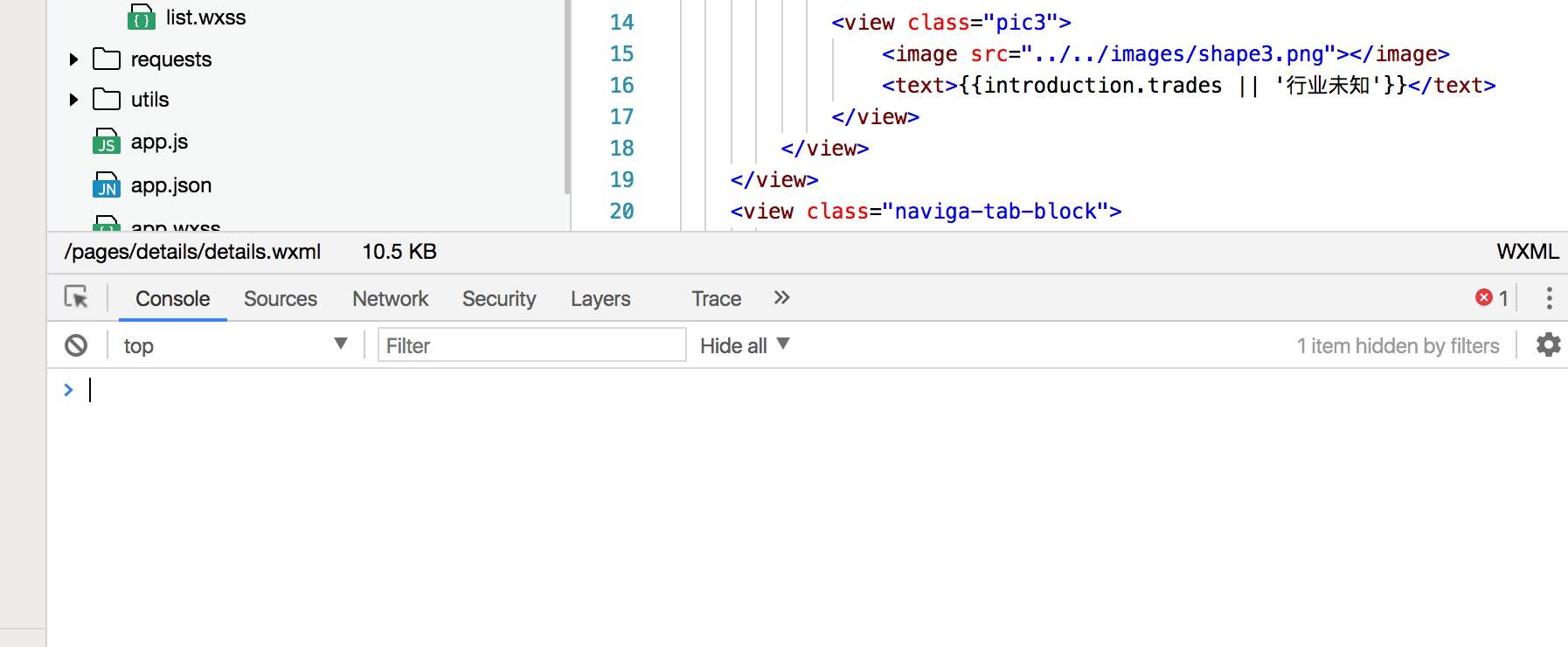Select the requests folder
The width and height of the screenshot is (1568, 647).
(x=171, y=59)
